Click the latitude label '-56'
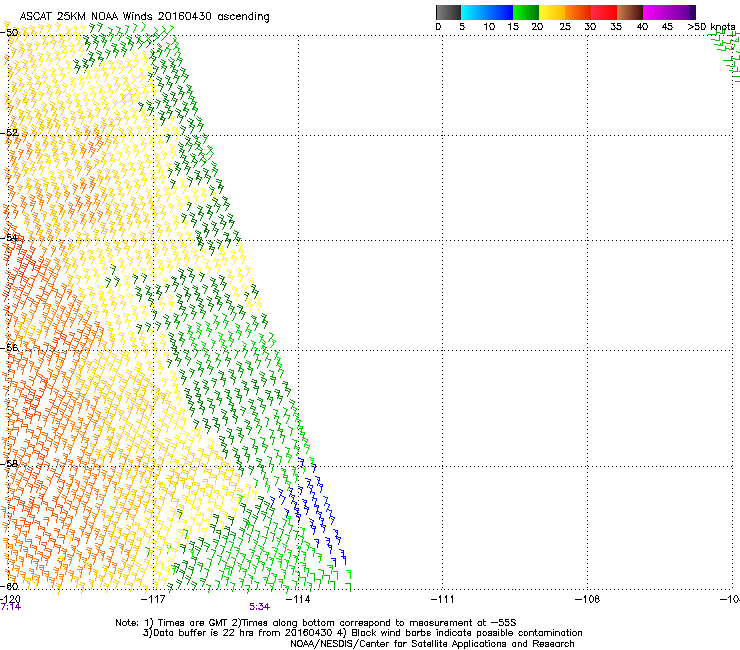The height and width of the screenshot is (650, 740). coord(9,347)
